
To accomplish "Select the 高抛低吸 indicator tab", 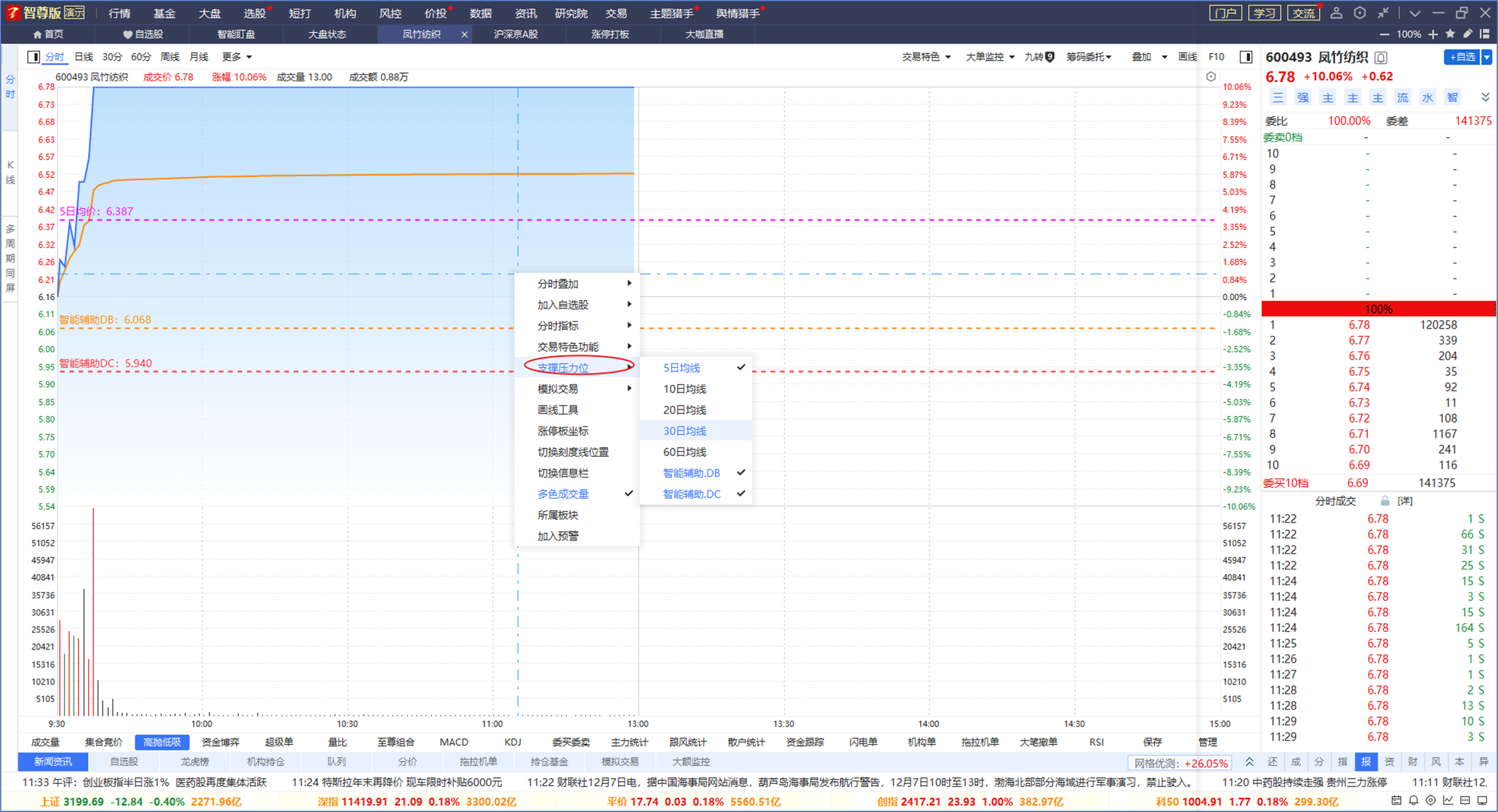I will point(162,742).
